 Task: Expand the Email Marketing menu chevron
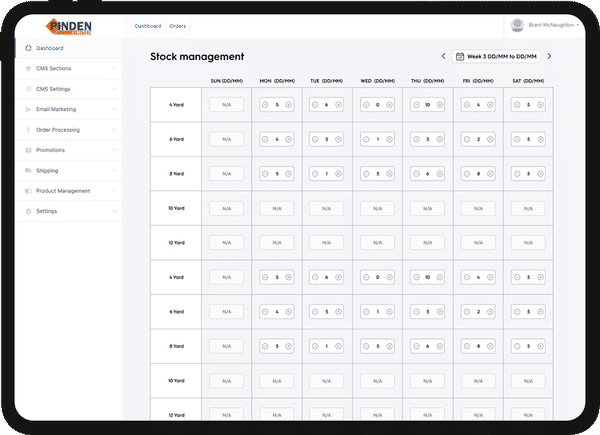point(114,109)
